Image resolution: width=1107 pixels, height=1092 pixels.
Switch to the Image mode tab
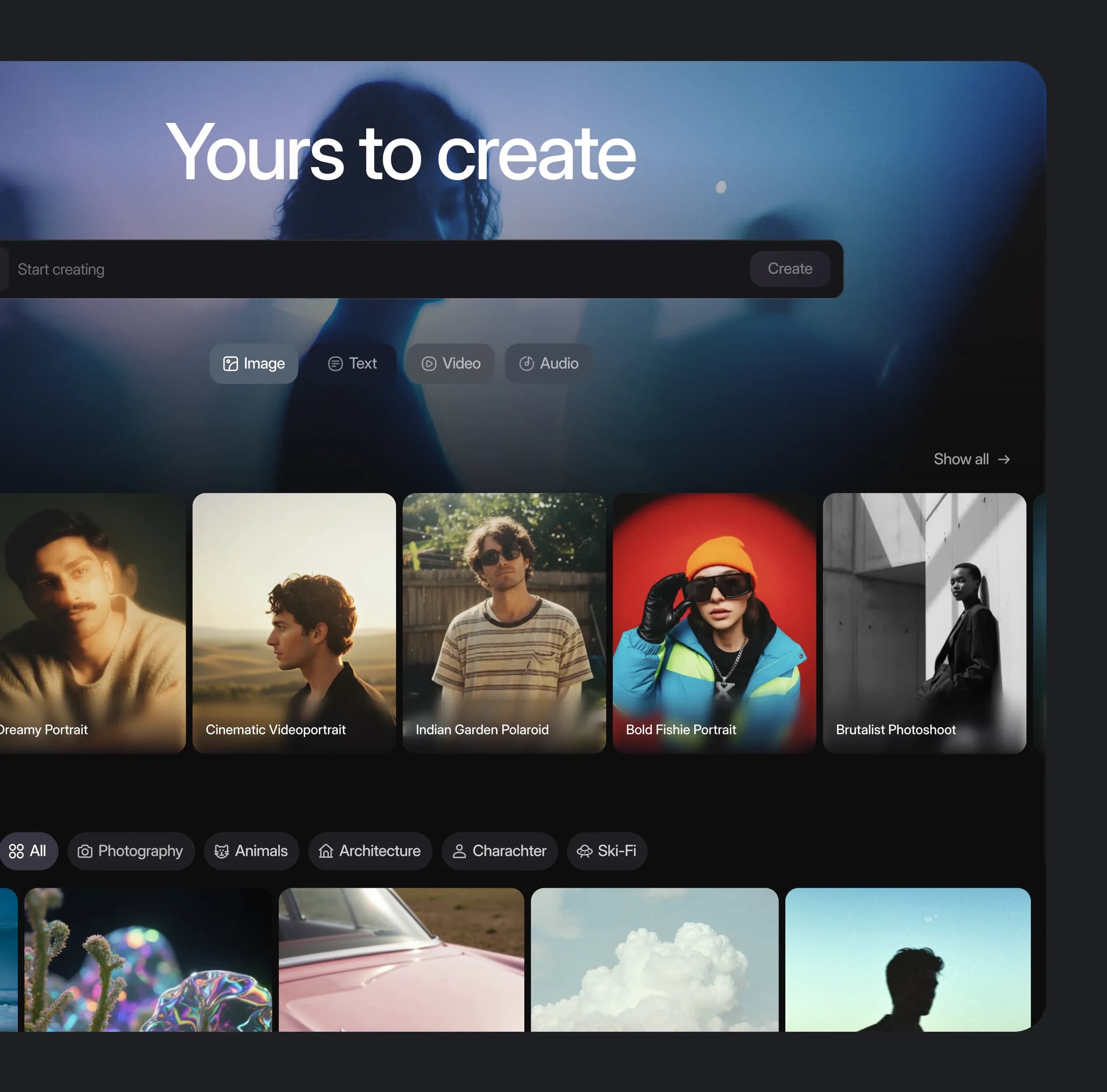click(254, 364)
